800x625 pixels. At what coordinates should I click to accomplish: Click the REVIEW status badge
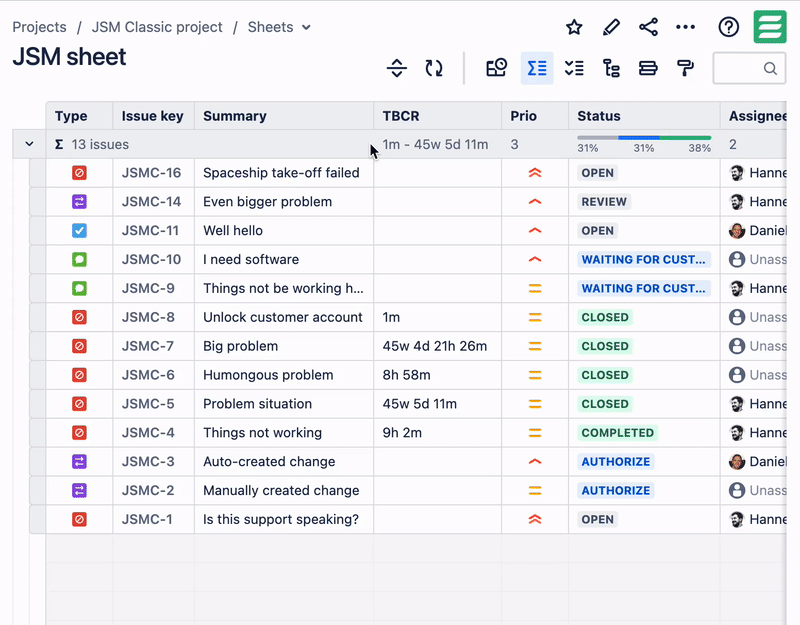coord(604,202)
